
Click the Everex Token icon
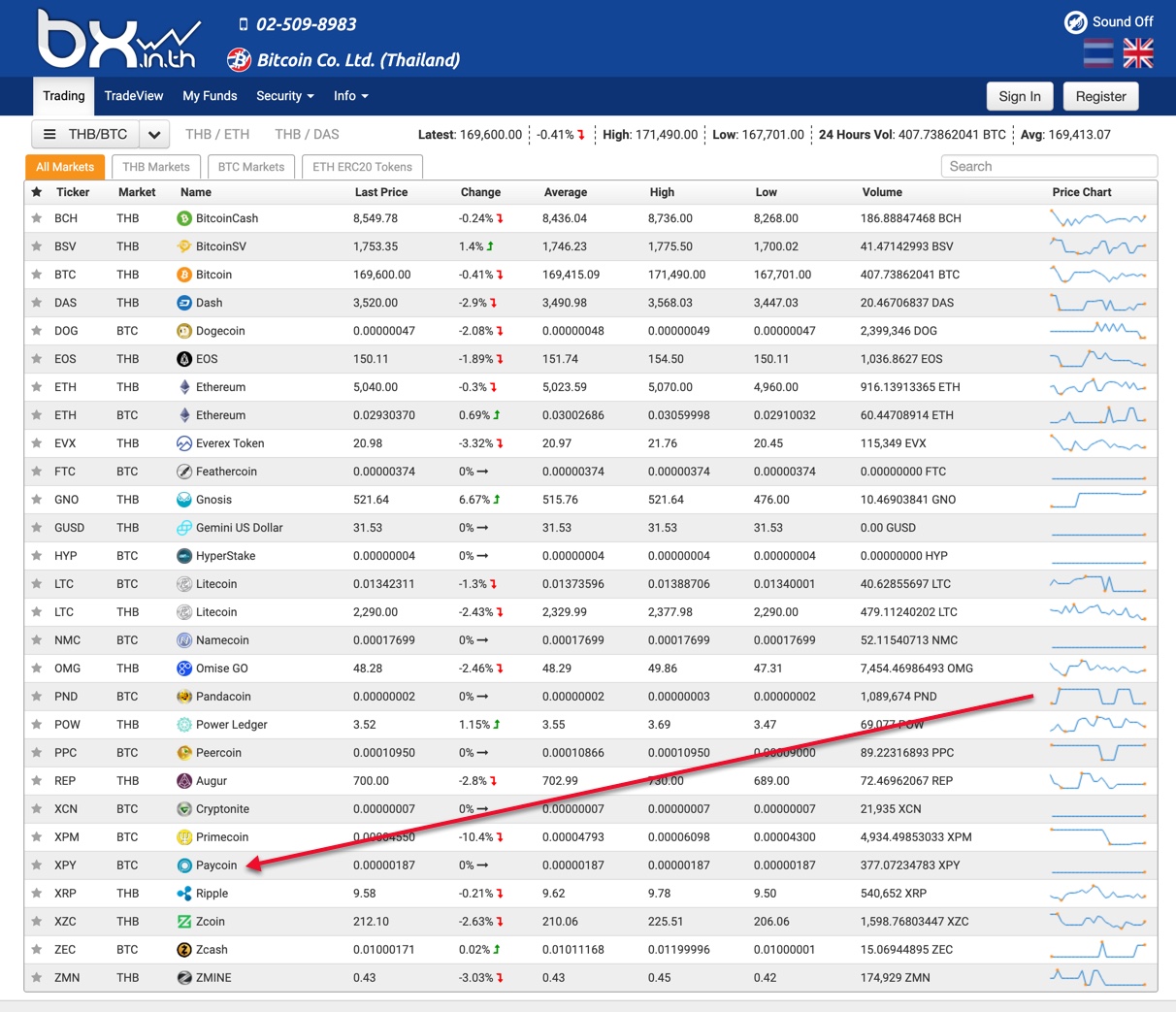click(x=184, y=443)
